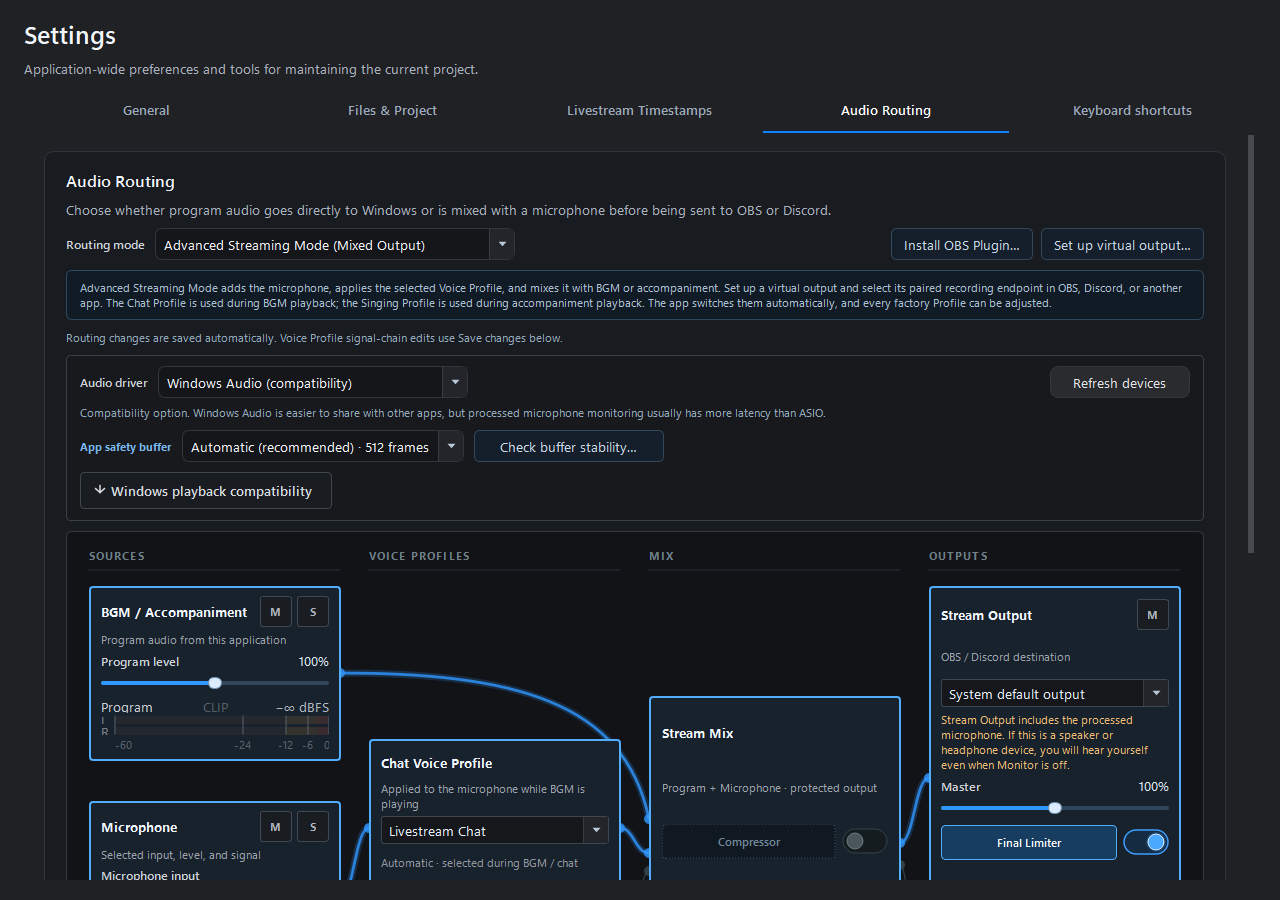Open the Livestream Chat profile dropdown
1280x900 pixels.
pyautogui.click(x=495, y=831)
